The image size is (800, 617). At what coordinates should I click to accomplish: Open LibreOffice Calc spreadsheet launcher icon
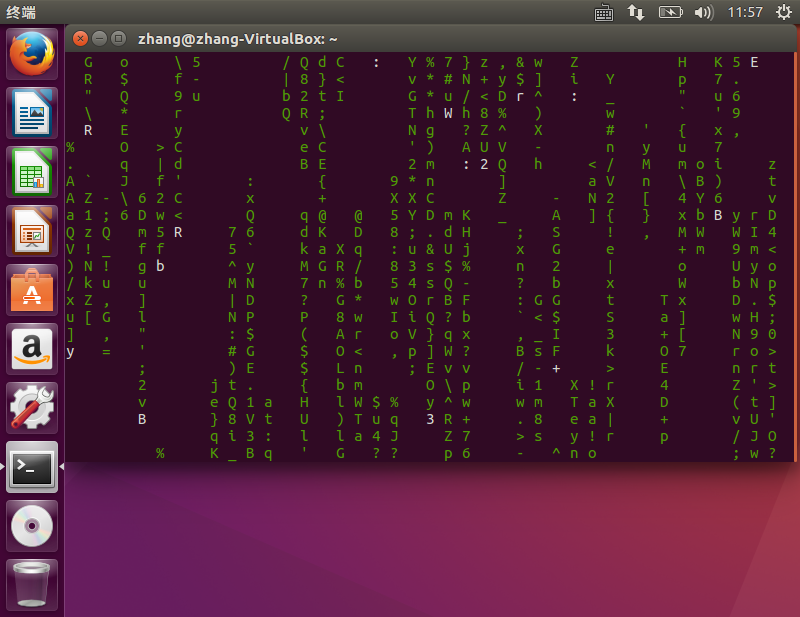click(x=32, y=172)
